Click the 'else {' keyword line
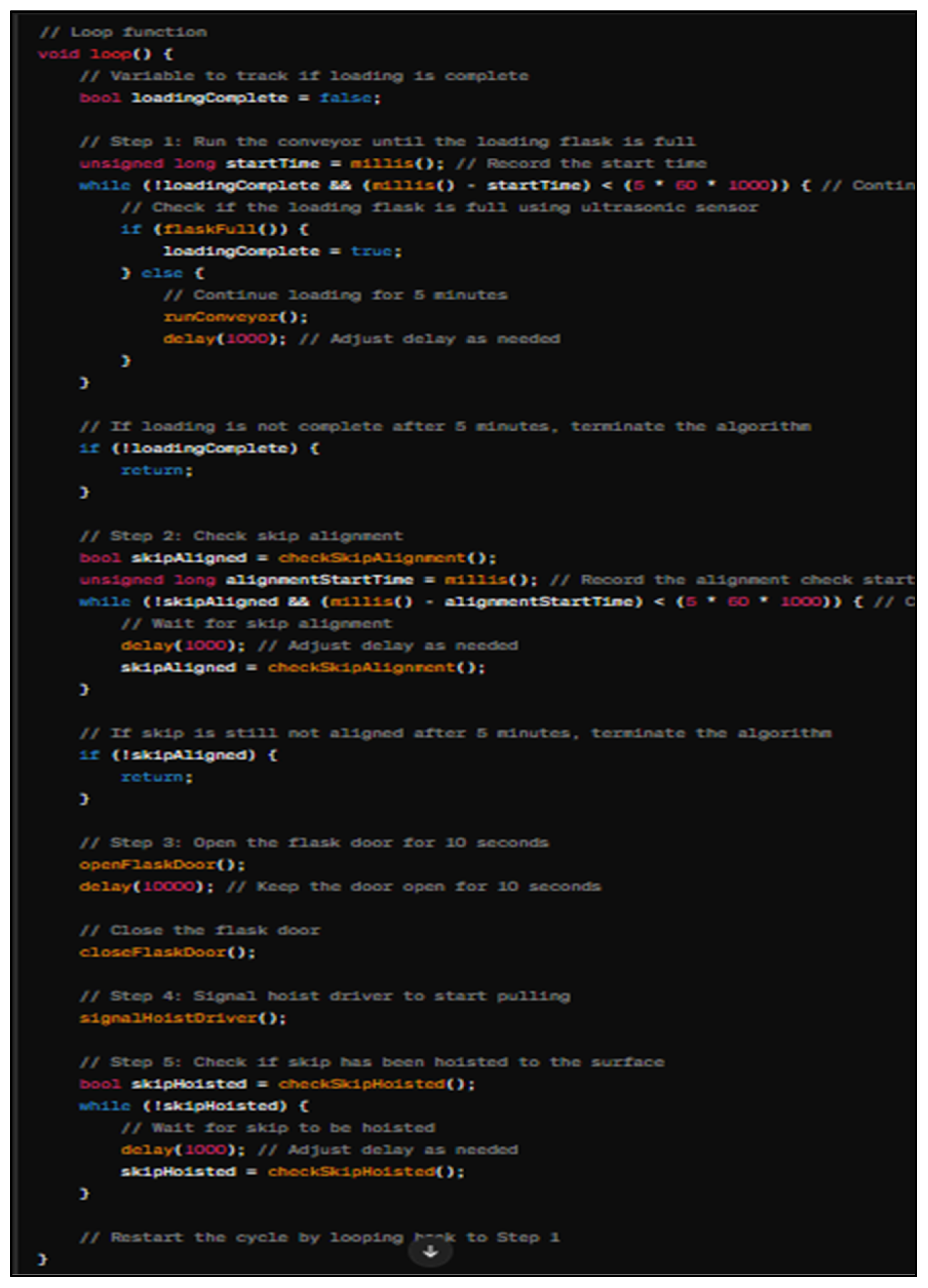Screen dimensions: 928x1288 click(x=162, y=273)
